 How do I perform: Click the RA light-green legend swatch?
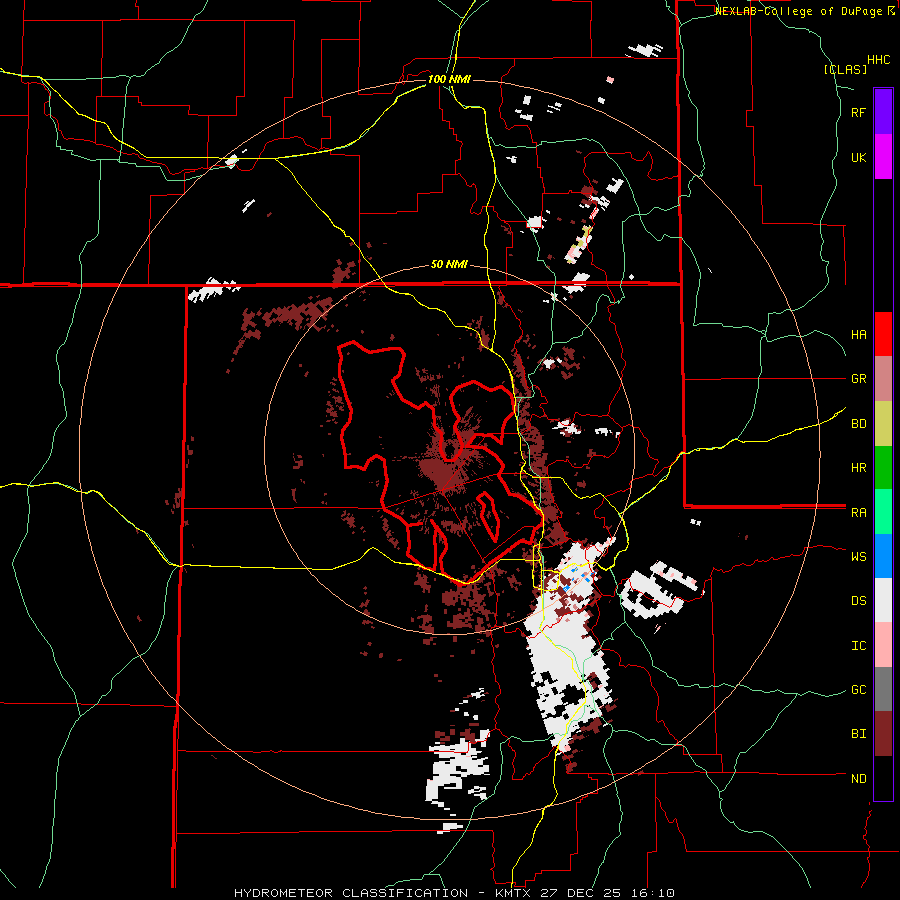883,512
